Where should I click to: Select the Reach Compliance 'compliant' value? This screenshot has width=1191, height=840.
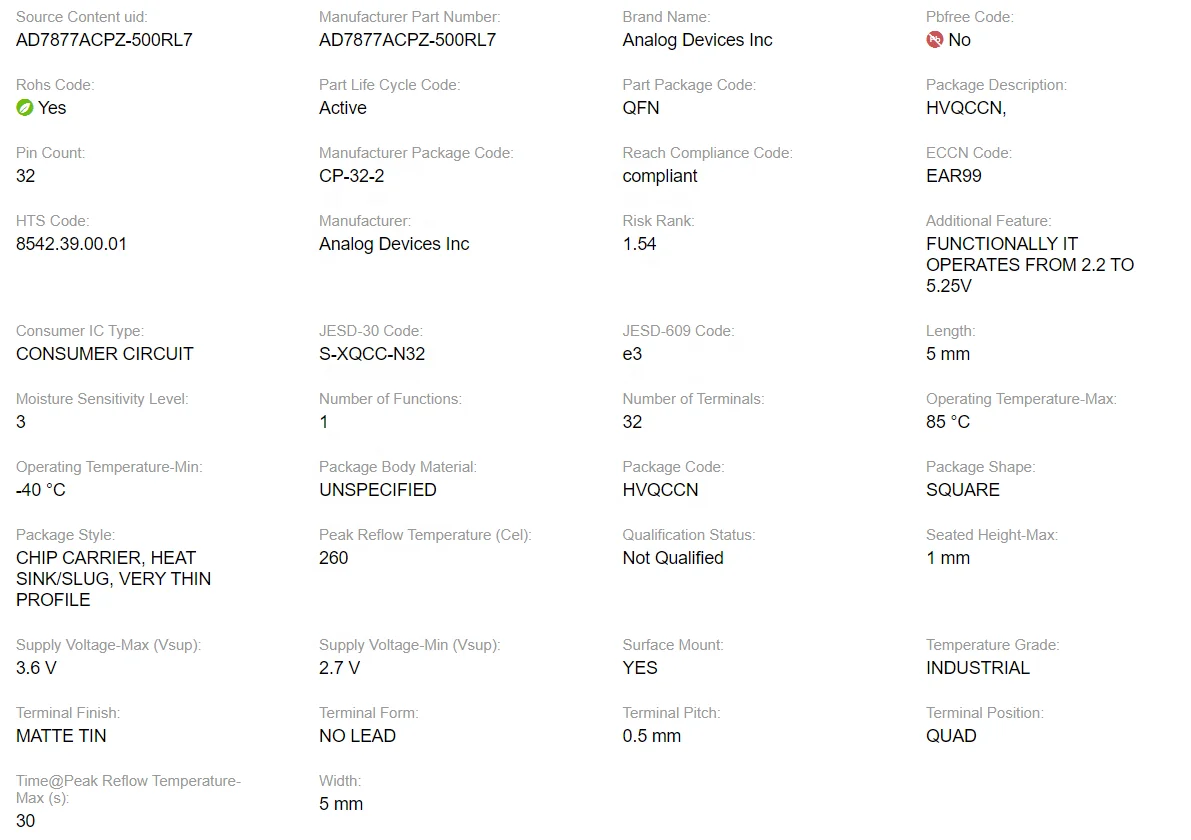[x=660, y=176]
